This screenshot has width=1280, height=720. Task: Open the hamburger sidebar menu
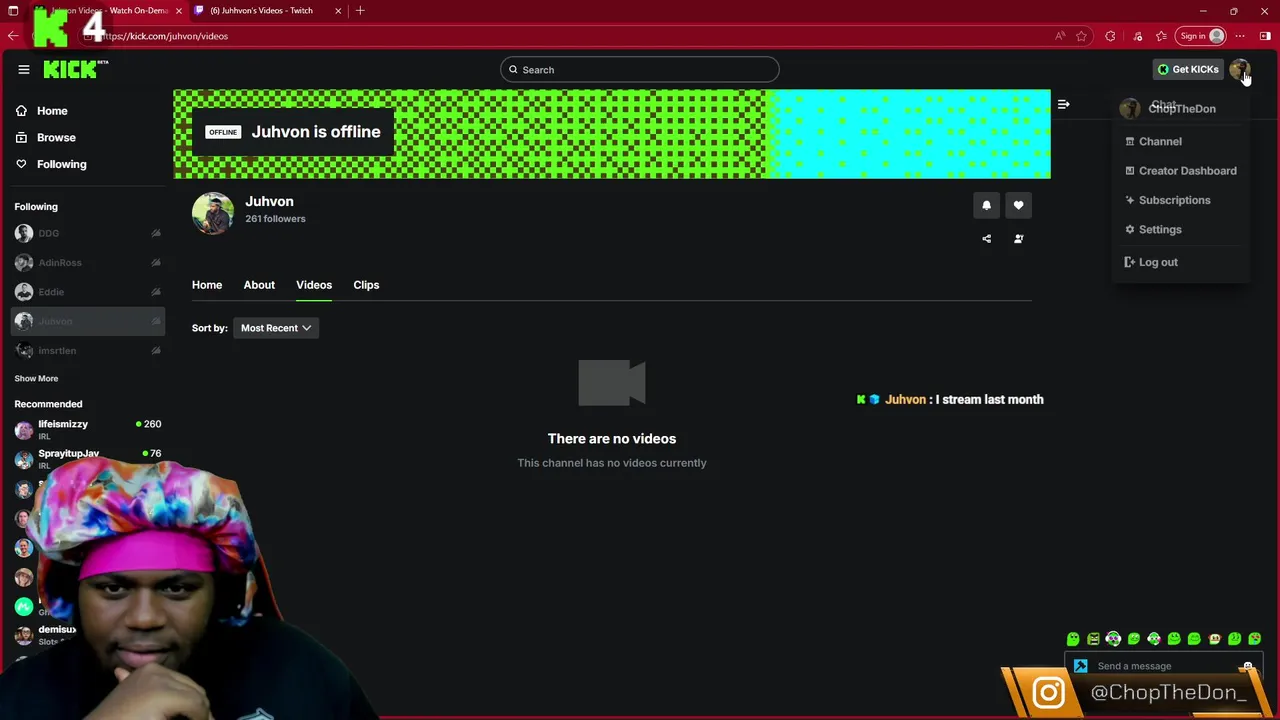[24, 69]
